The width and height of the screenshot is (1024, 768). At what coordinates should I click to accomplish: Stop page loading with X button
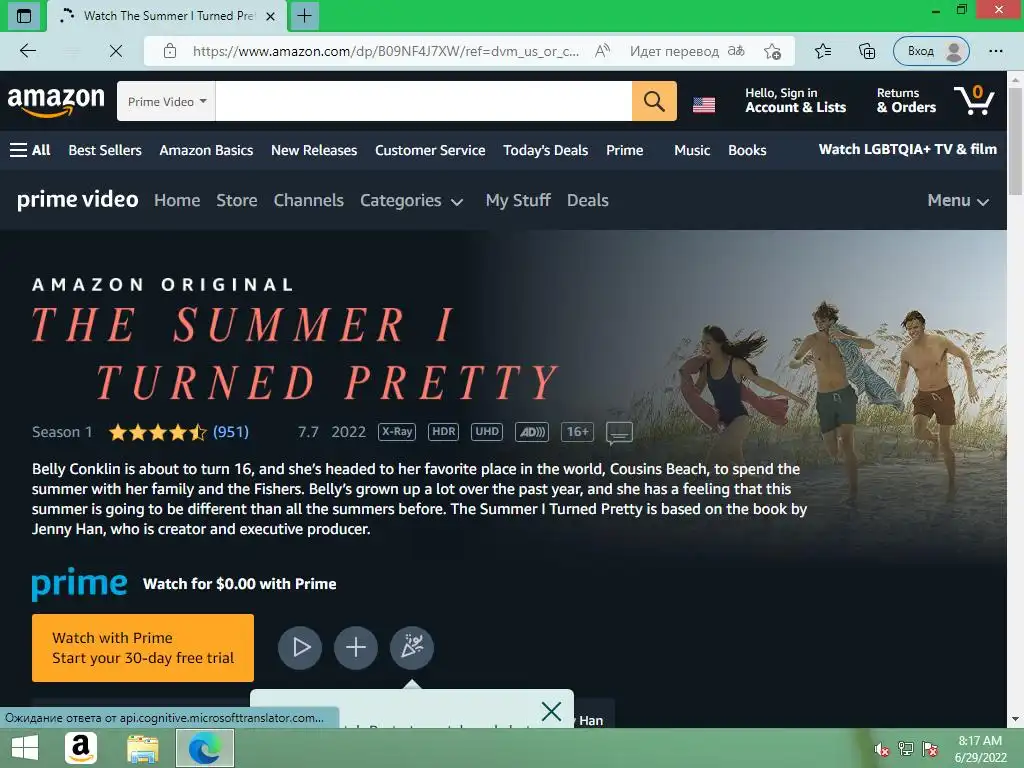click(116, 51)
